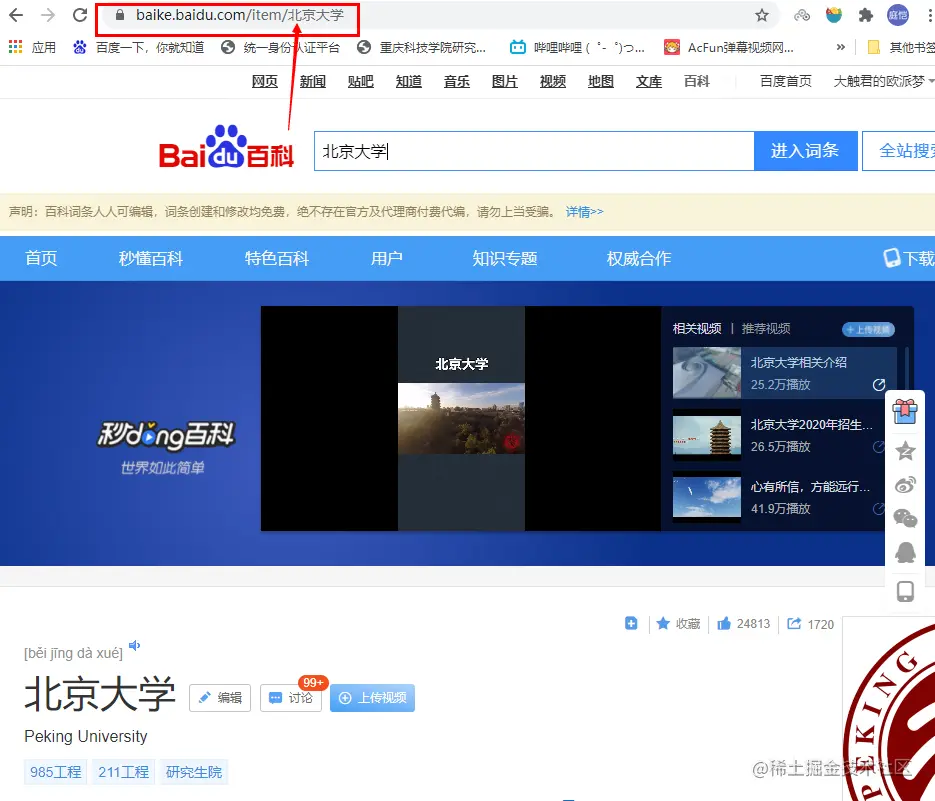Screen dimensions: 935x801
Task: Click the 百度首页 link
Action: tap(786, 81)
